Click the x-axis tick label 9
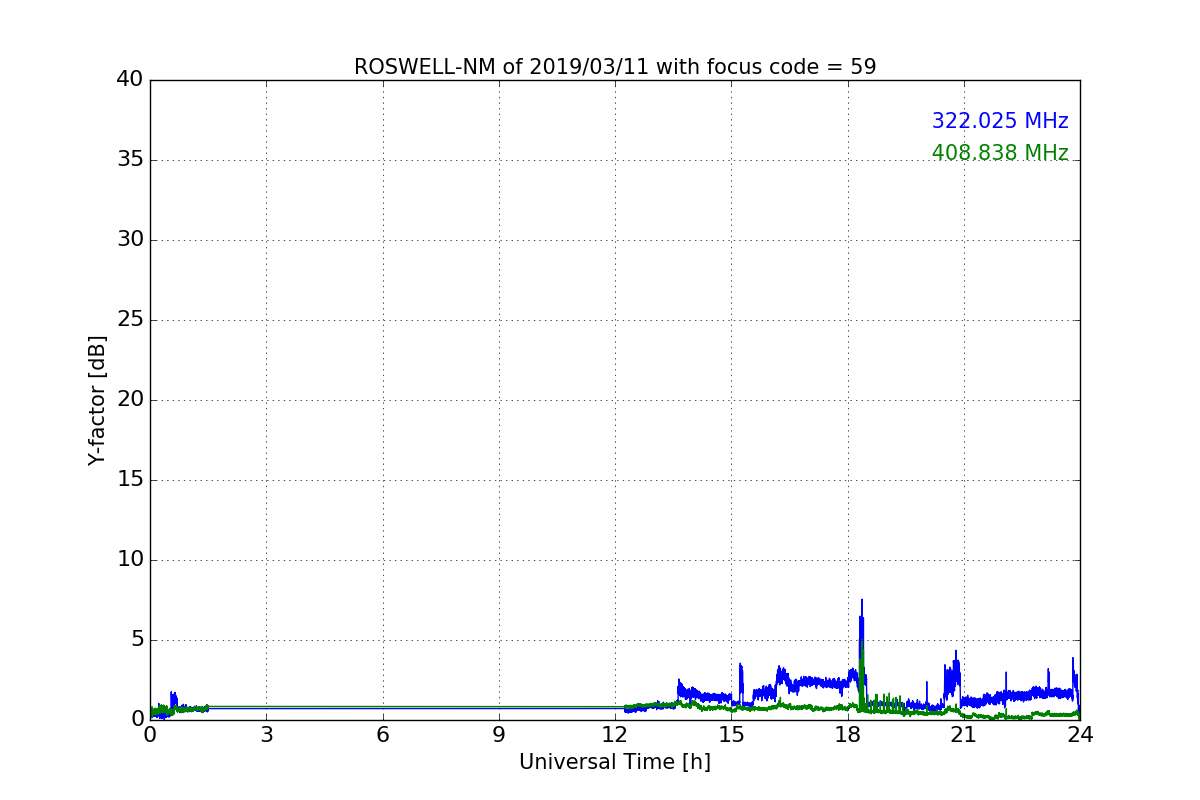Viewport: 1200px width, 800px height. pos(499,734)
